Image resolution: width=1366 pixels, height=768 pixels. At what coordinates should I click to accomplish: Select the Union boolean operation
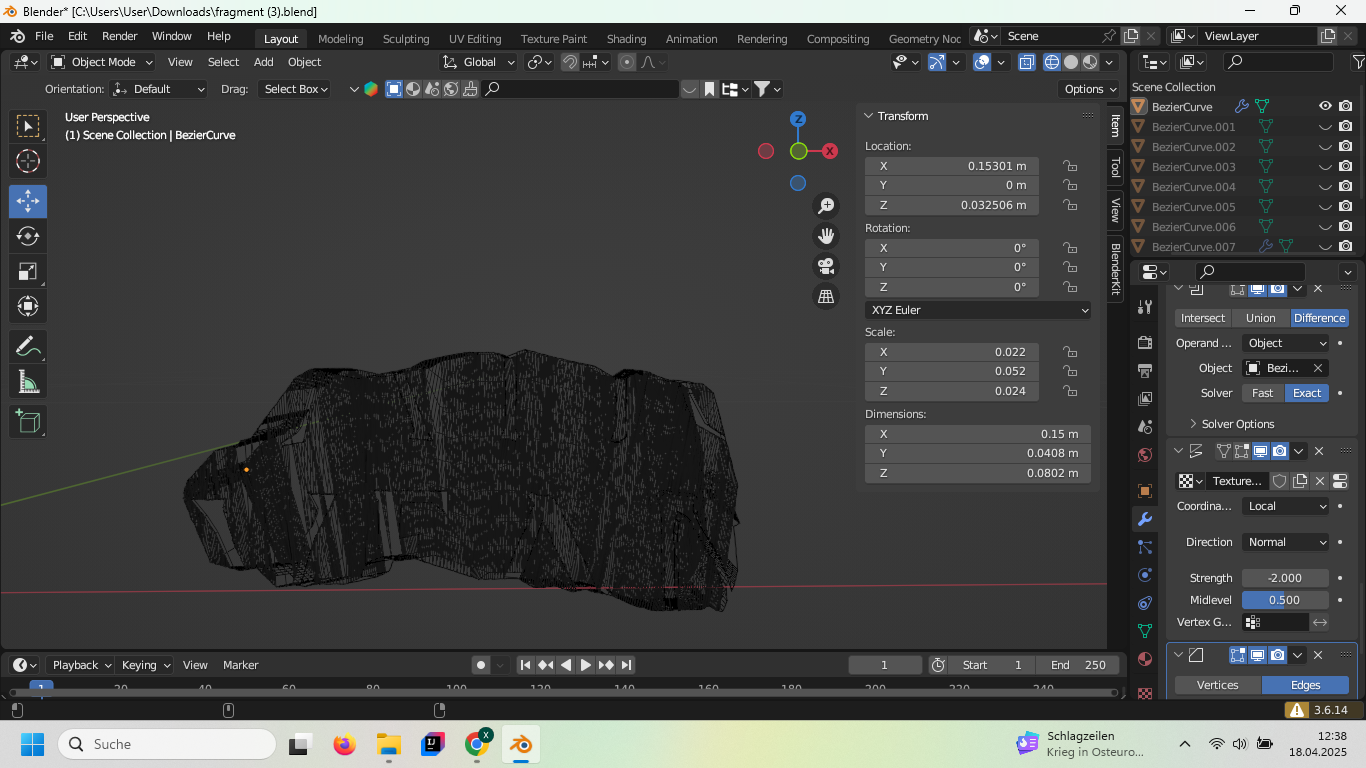tap(1260, 318)
